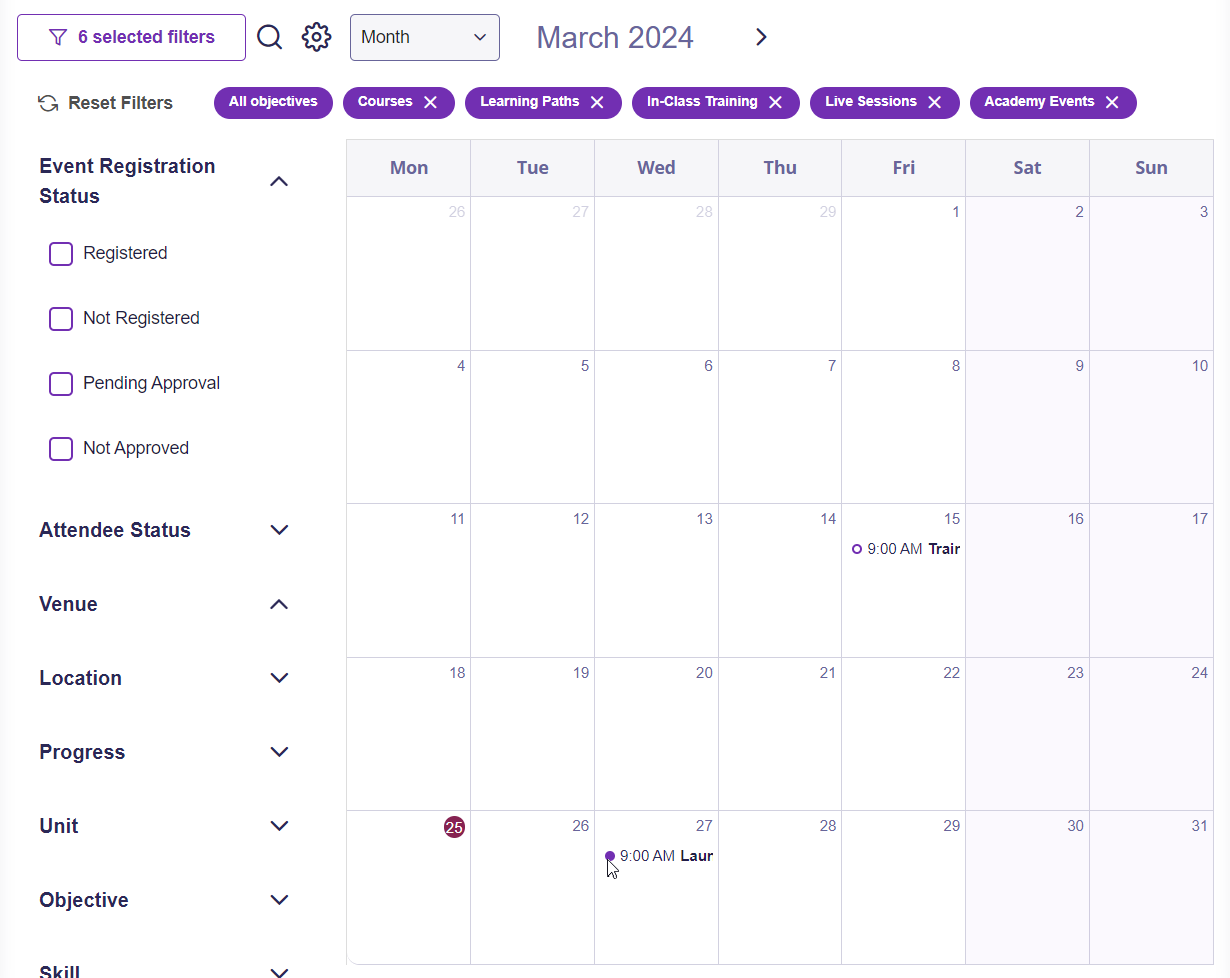The height and width of the screenshot is (978, 1230).
Task: Select today's date badge on March 25
Action: click(455, 827)
